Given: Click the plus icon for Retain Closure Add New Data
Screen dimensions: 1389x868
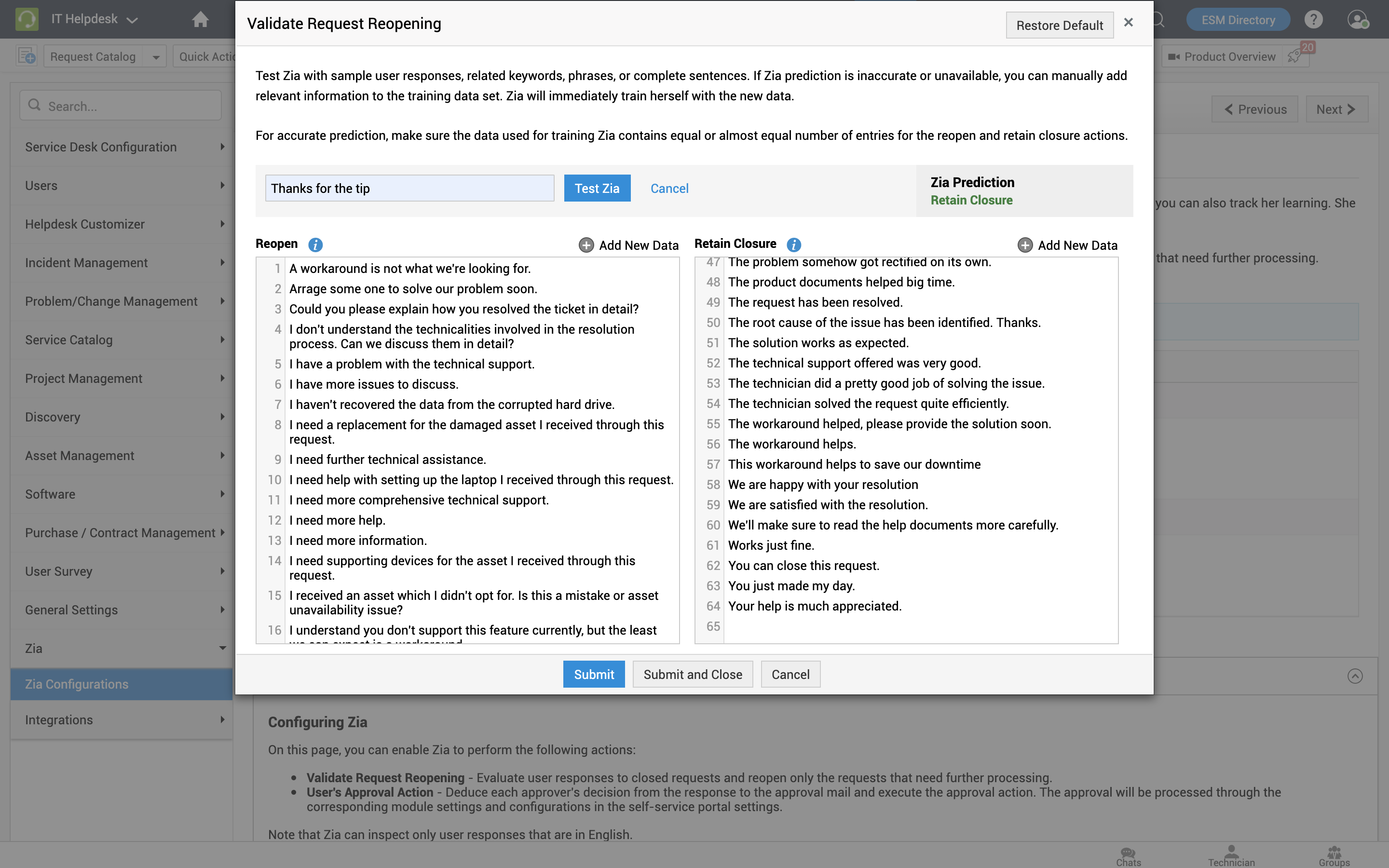Looking at the screenshot, I should 1024,245.
